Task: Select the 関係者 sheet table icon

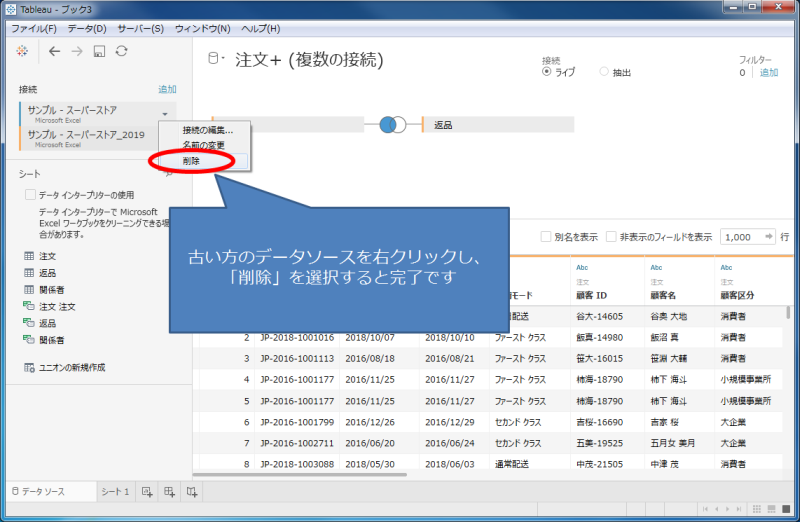Action: point(29,289)
